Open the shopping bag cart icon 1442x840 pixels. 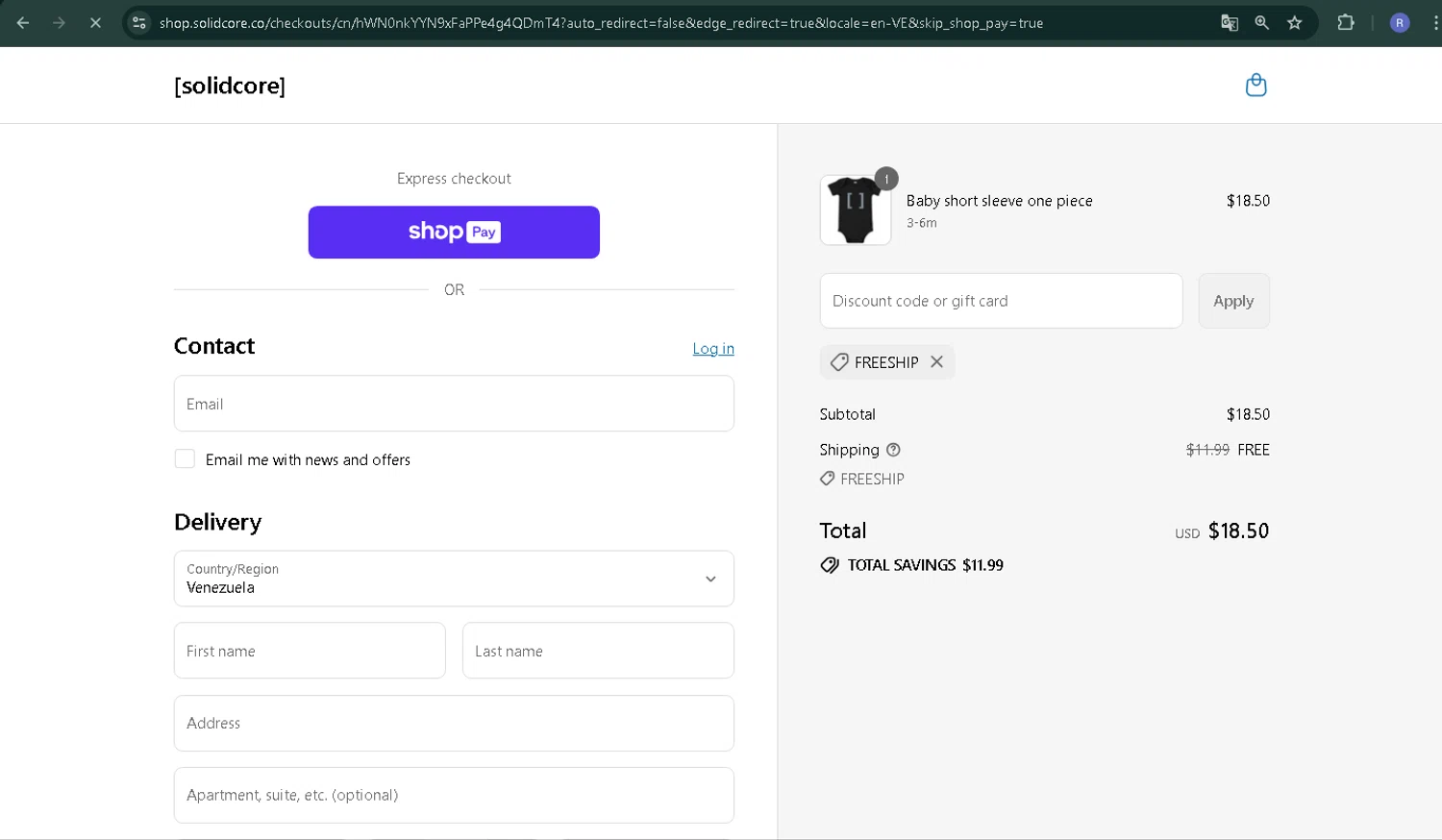point(1256,86)
